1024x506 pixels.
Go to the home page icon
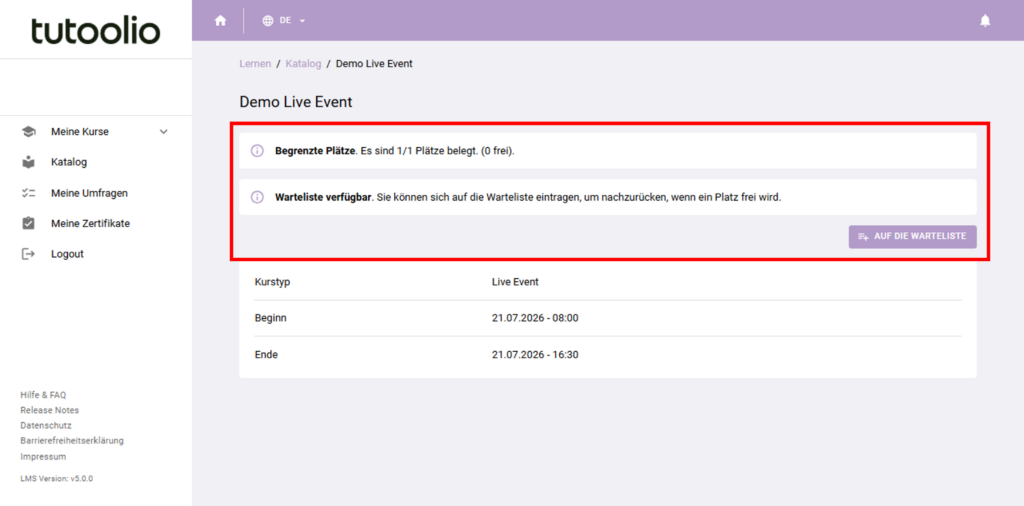(221, 20)
